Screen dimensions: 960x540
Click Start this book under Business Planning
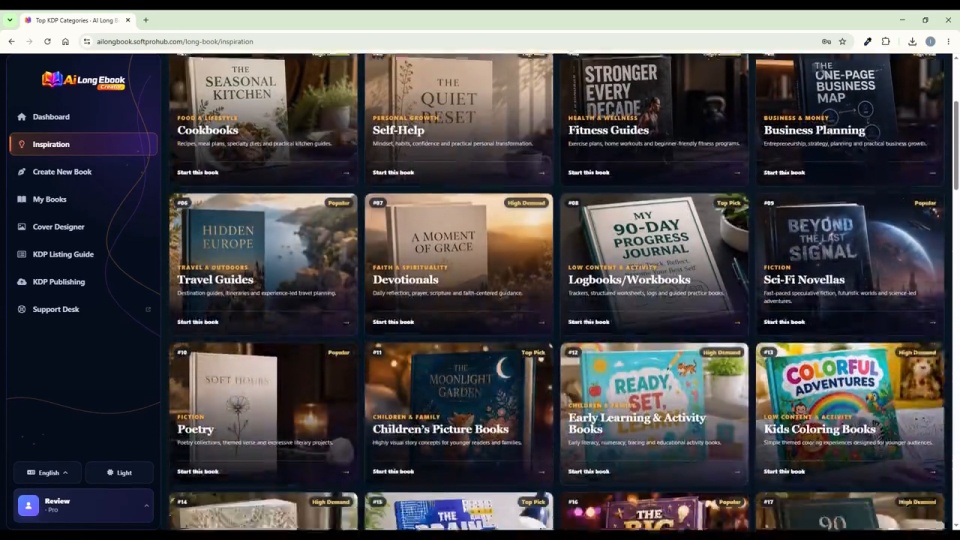[x=784, y=173]
